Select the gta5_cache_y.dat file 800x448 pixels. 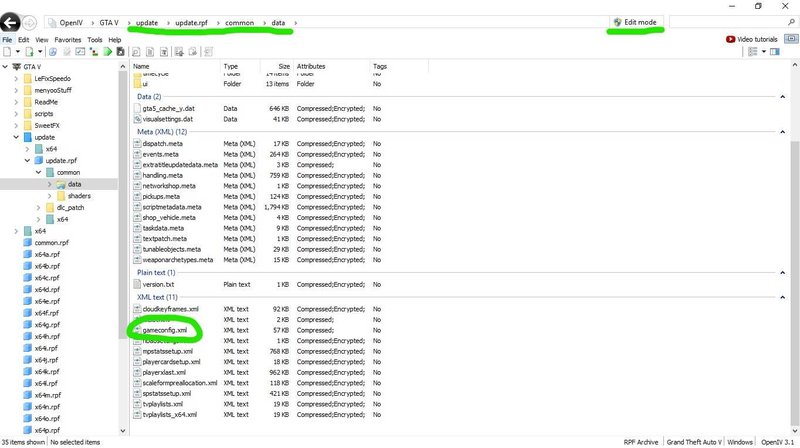tap(168, 109)
